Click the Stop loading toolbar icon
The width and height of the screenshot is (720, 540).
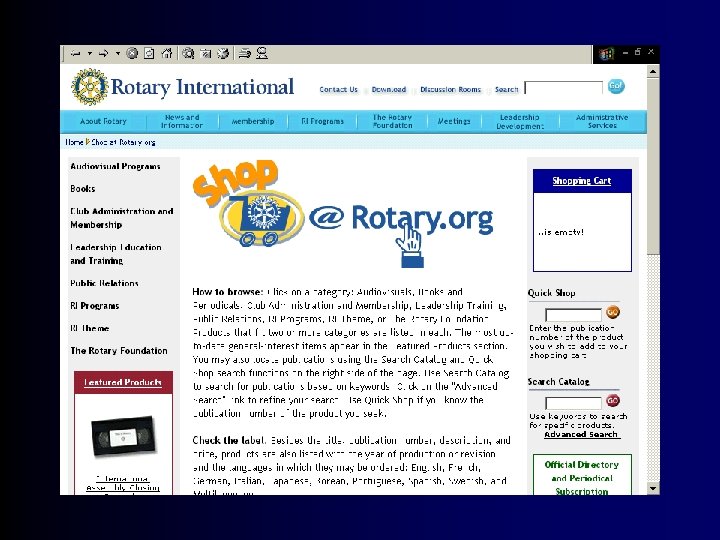(132, 54)
